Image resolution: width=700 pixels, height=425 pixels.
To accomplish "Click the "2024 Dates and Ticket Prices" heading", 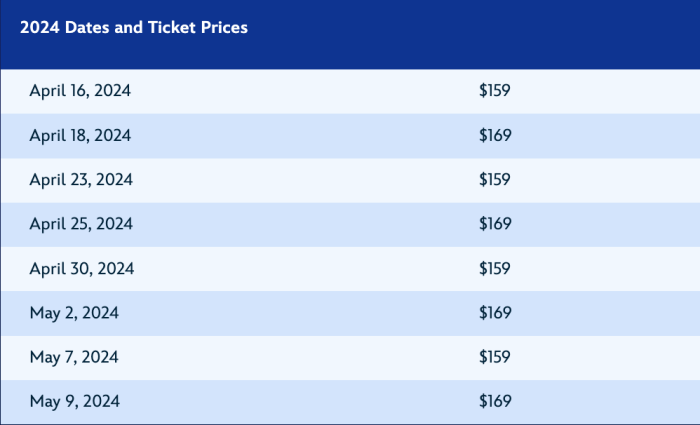I will click(134, 28).
